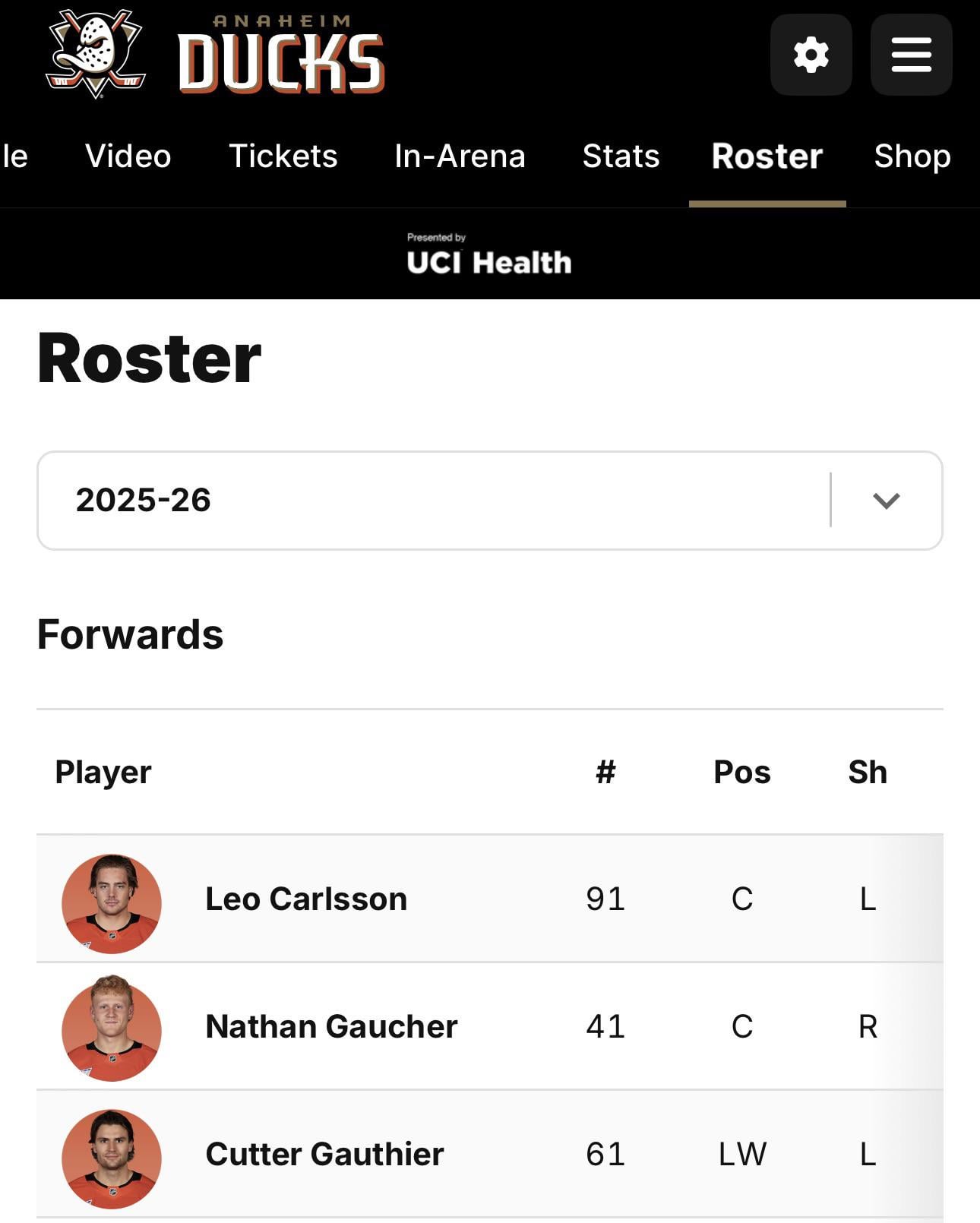The image size is (980, 1223).
Task: Click the Anaheim Ducks logo
Action: (215, 55)
